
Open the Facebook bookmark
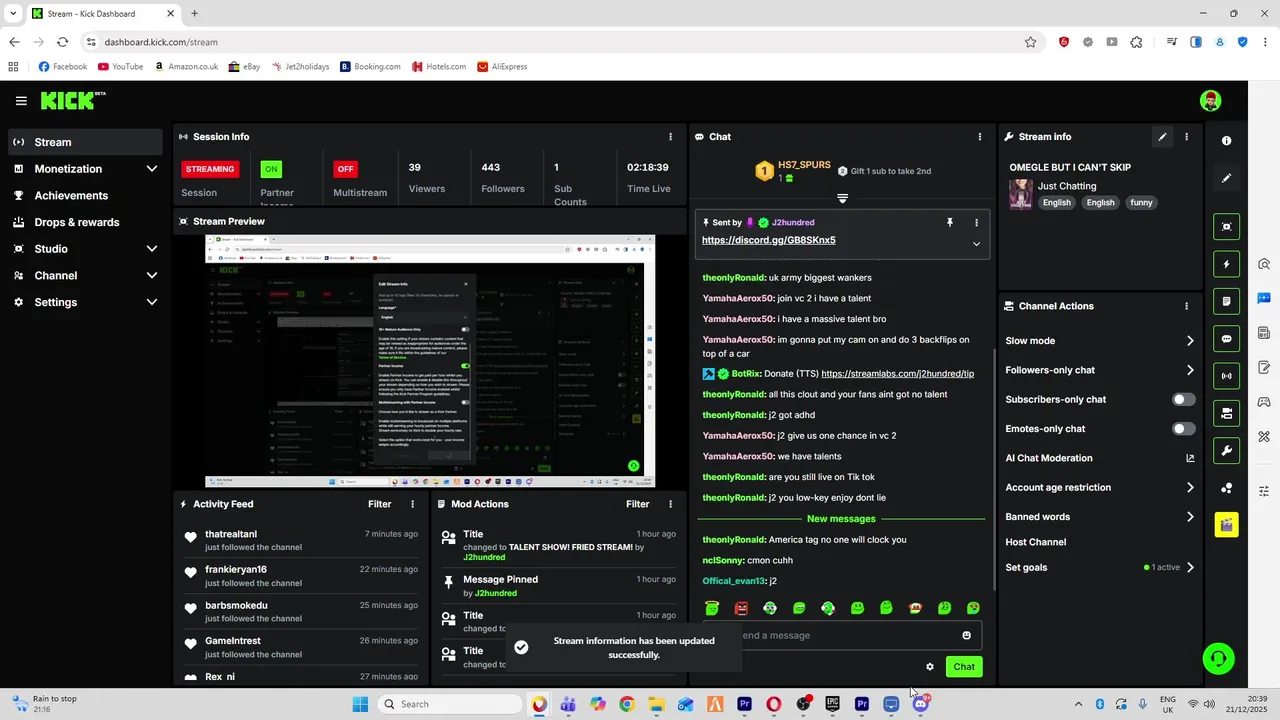[62, 67]
